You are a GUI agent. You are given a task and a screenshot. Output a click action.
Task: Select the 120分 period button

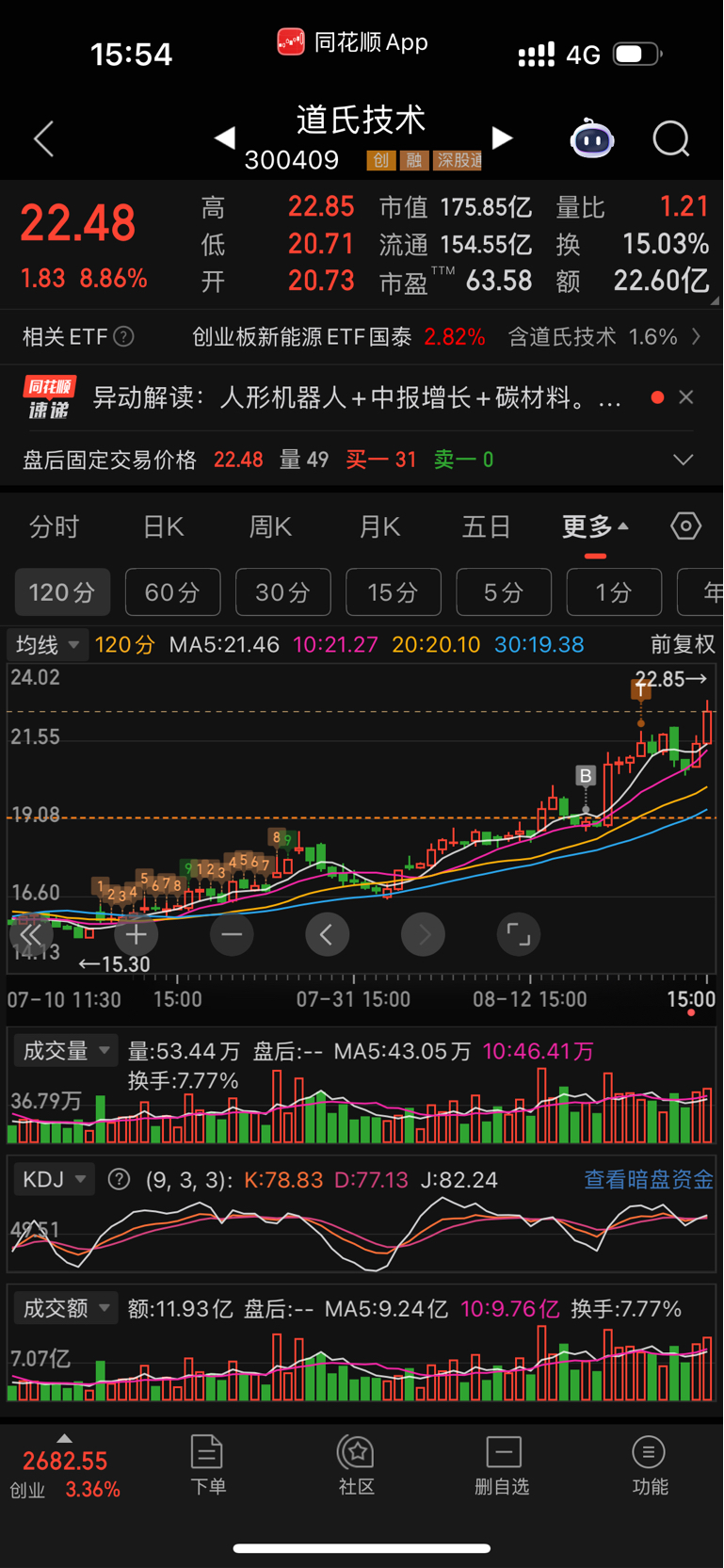[62, 592]
